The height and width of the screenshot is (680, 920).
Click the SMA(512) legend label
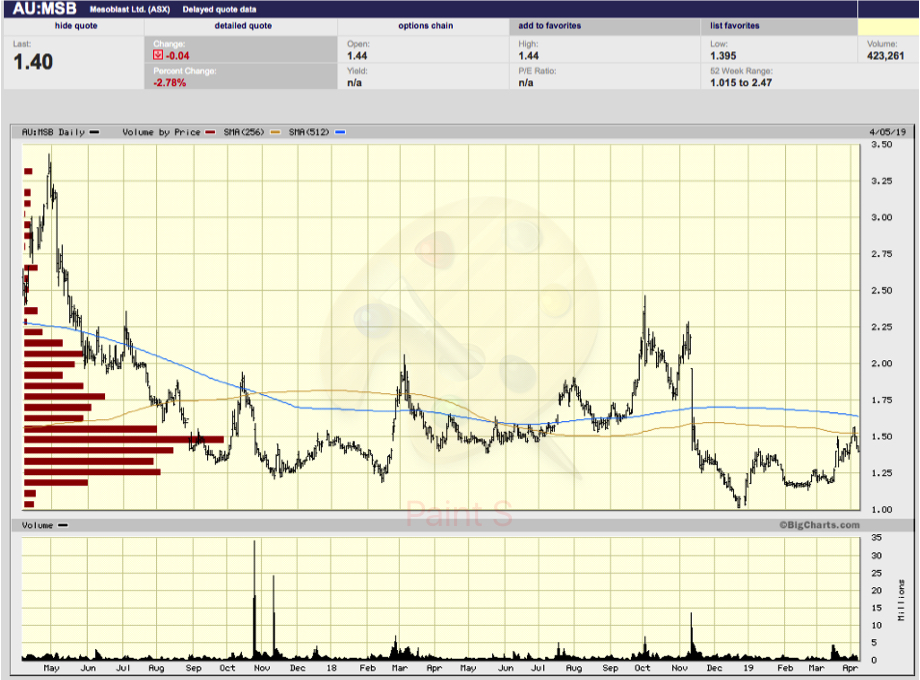[x=309, y=132]
